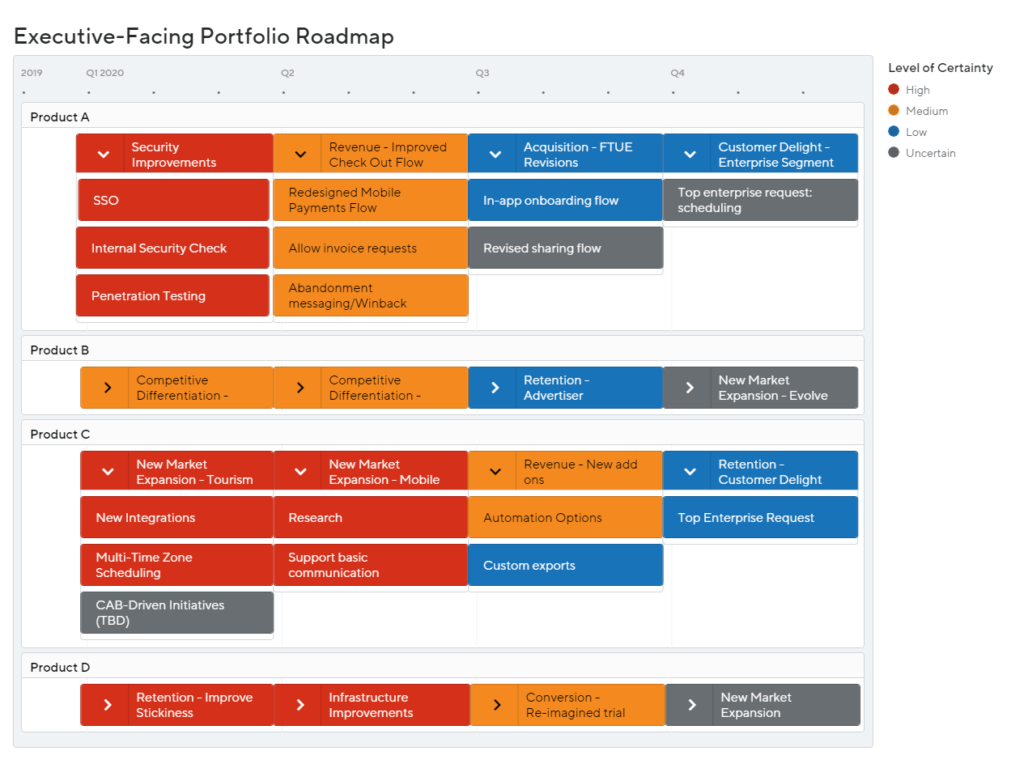Expand the Retention - Advertiser group
Viewport: 1024px width, 768px height.
pyautogui.click(x=495, y=388)
